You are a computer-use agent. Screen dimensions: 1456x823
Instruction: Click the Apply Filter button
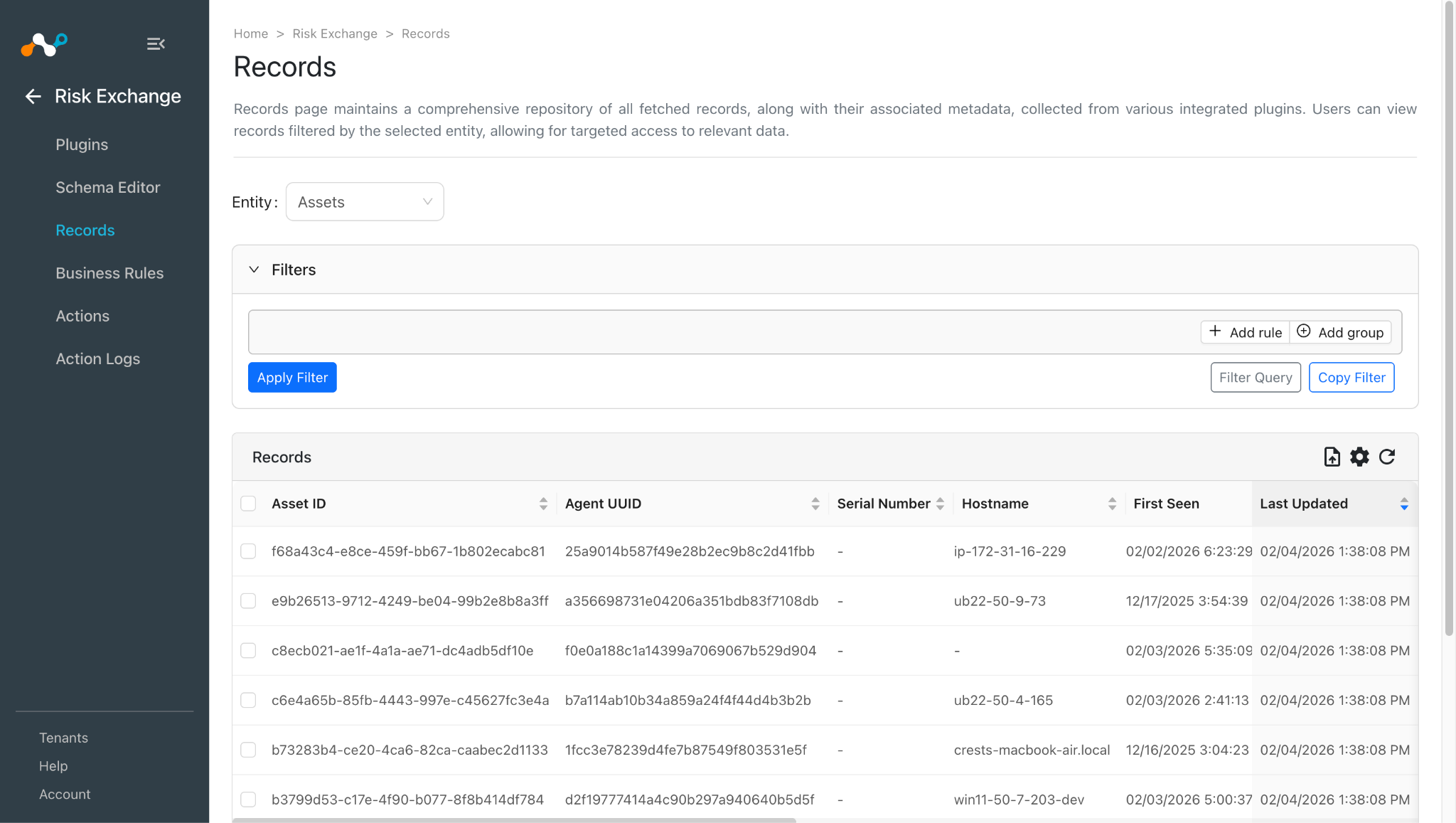(x=292, y=378)
